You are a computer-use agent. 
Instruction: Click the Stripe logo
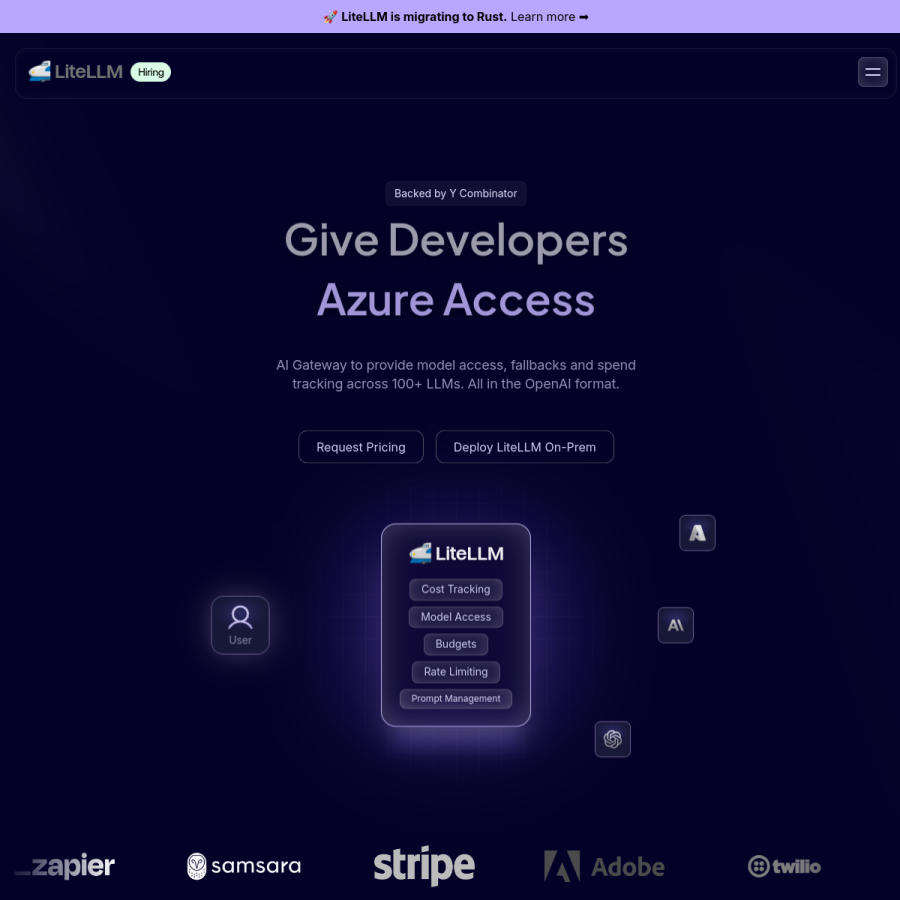424,866
